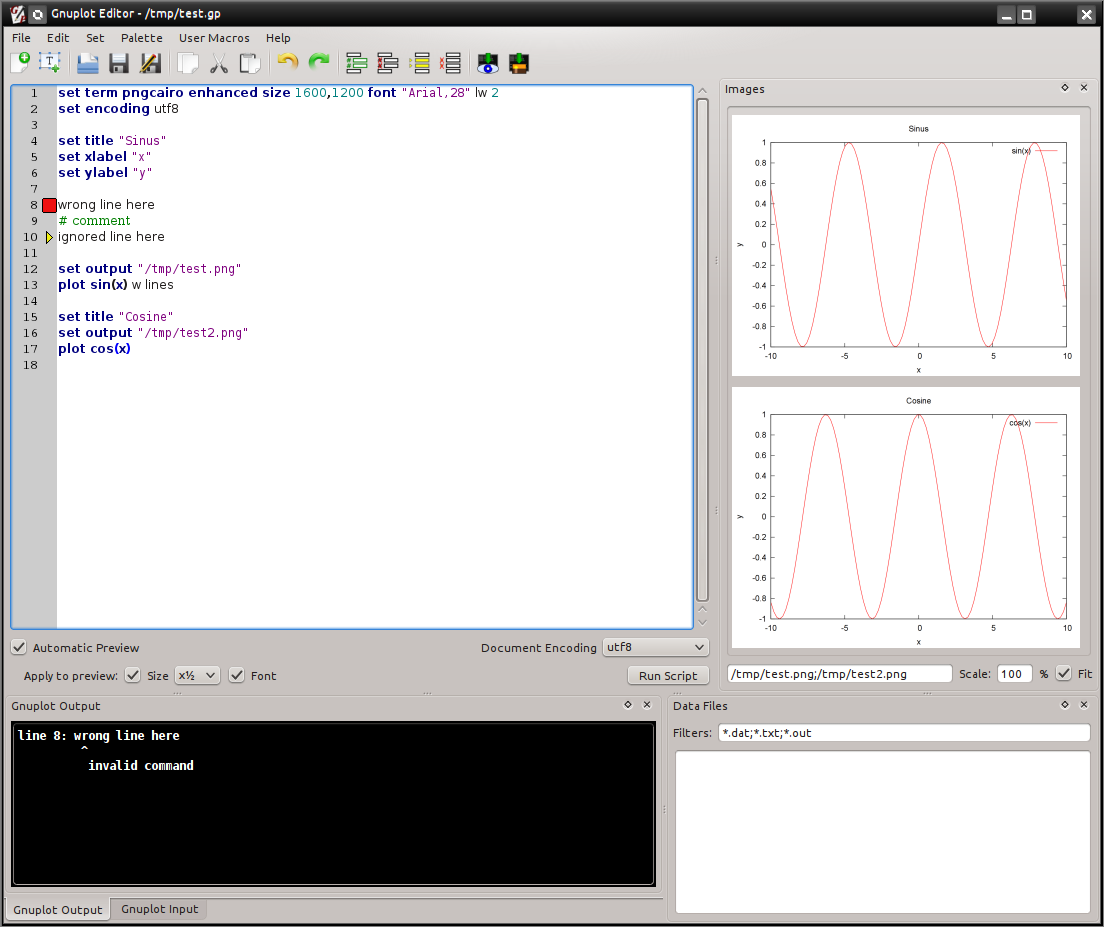Expand the preview size x½ dropdown

[197, 676]
